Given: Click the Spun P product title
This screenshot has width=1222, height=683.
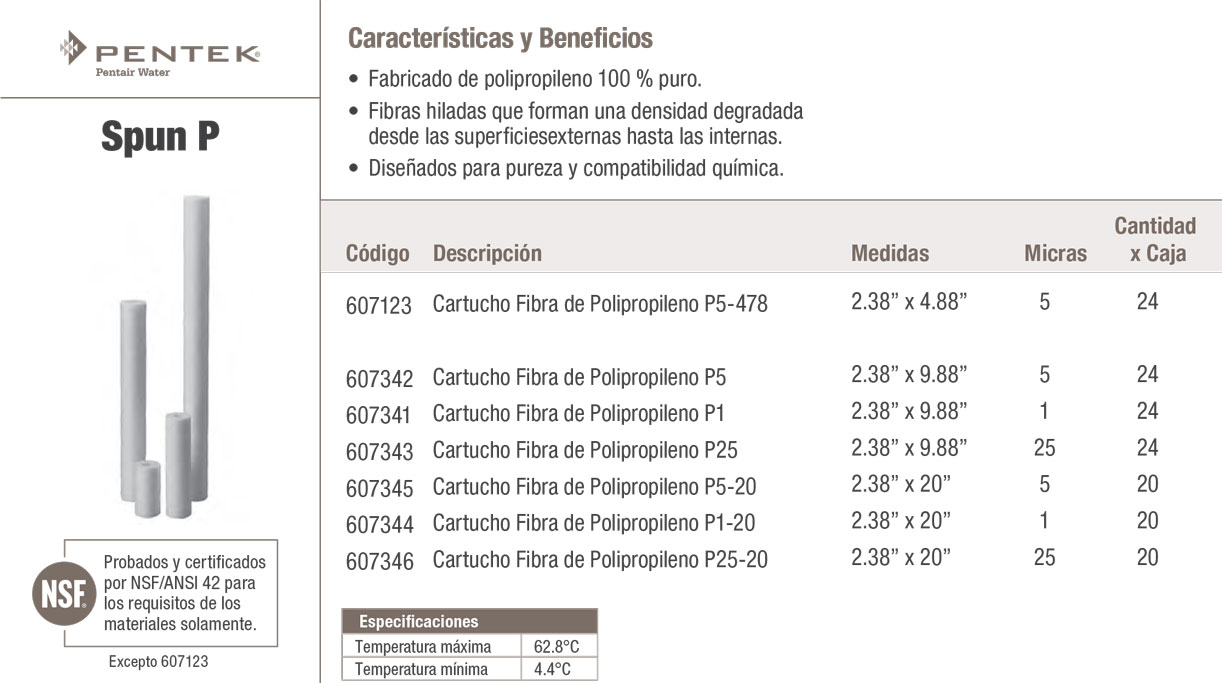Looking at the screenshot, I should [160, 136].
